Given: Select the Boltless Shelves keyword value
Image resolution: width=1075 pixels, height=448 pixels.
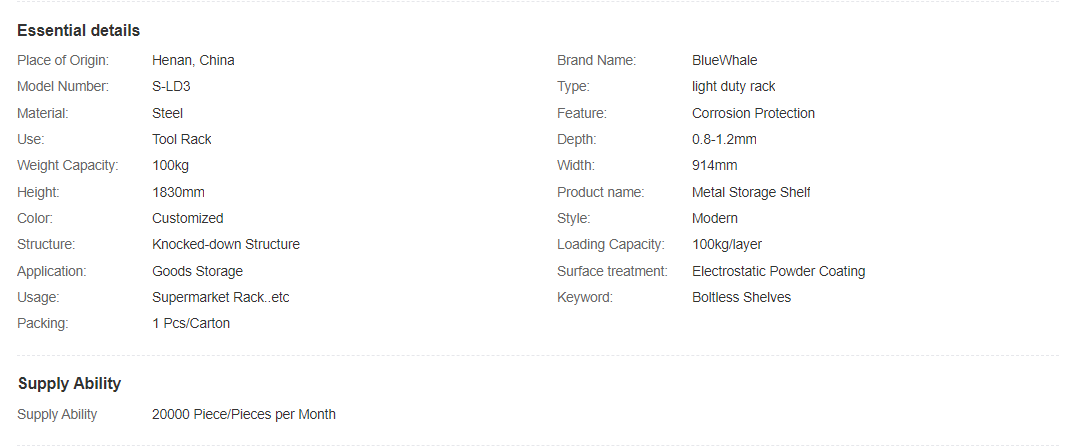Looking at the screenshot, I should point(741,297).
